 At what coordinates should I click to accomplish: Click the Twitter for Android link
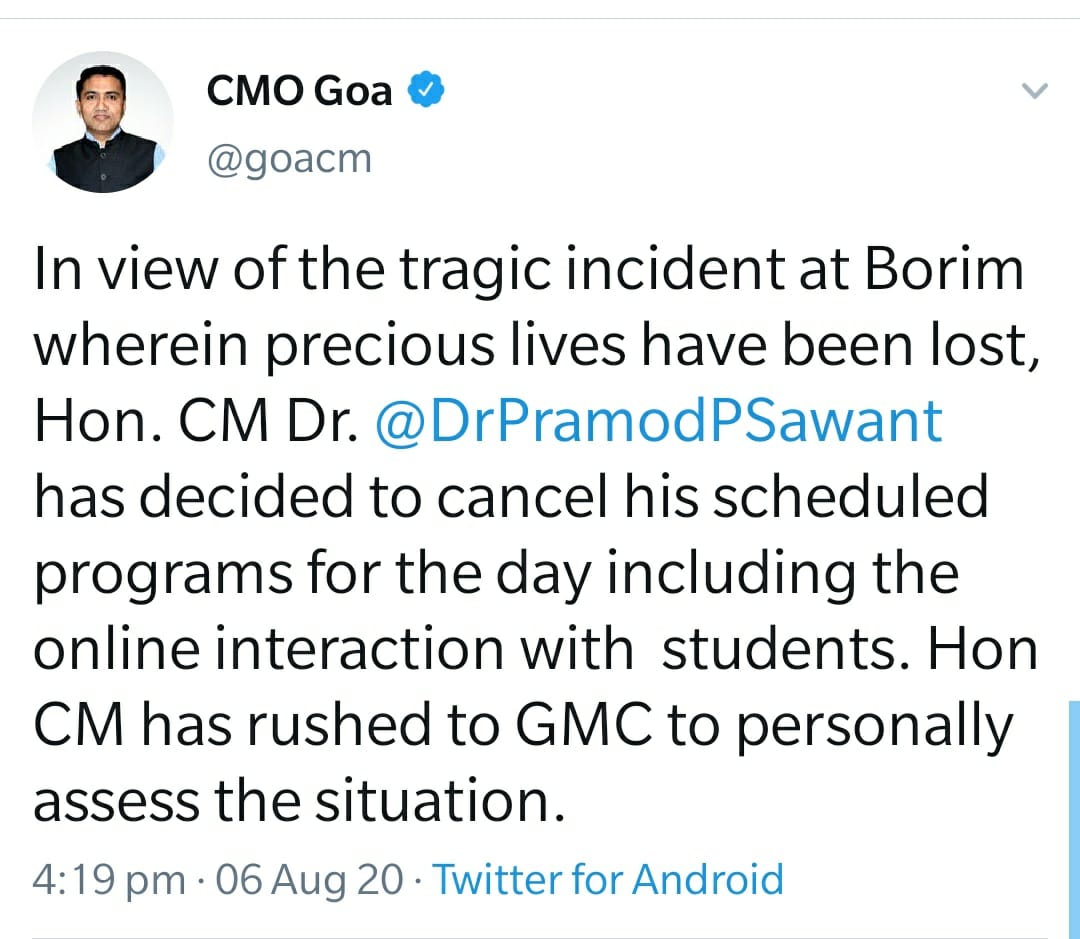[x=608, y=880]
